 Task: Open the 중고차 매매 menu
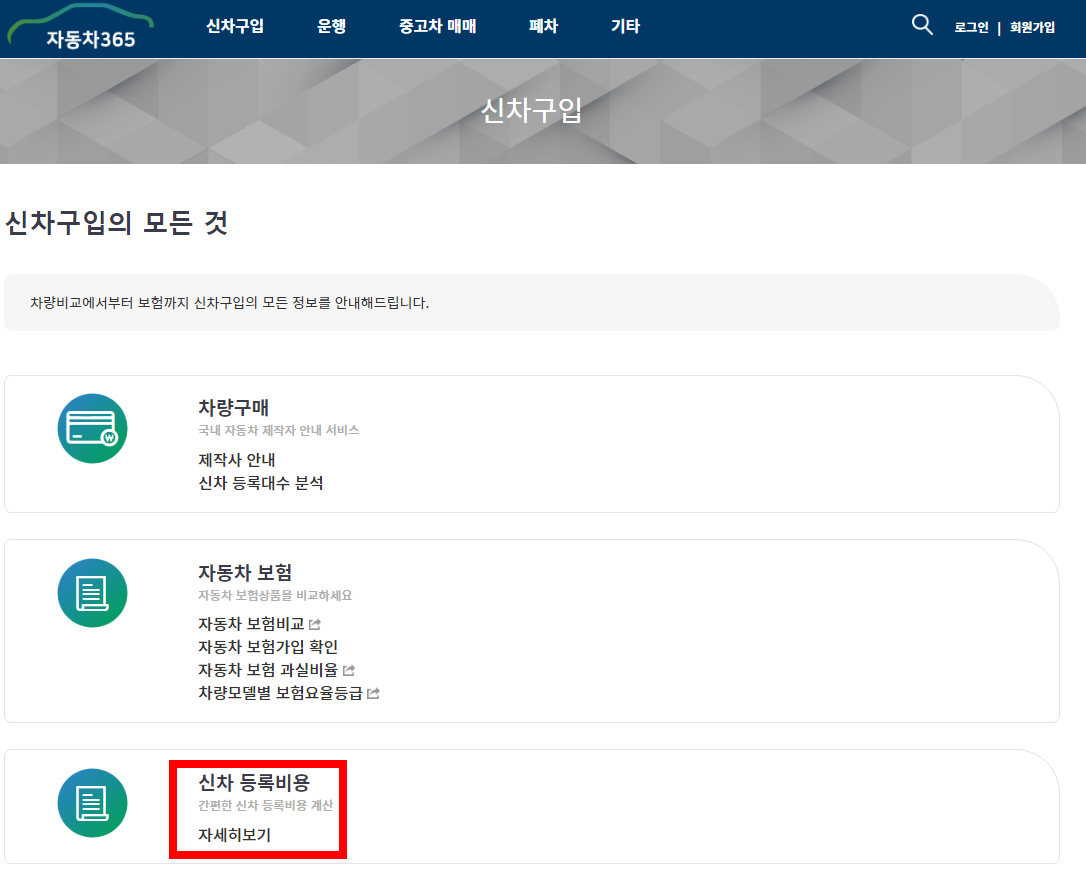tap(436, 27)
